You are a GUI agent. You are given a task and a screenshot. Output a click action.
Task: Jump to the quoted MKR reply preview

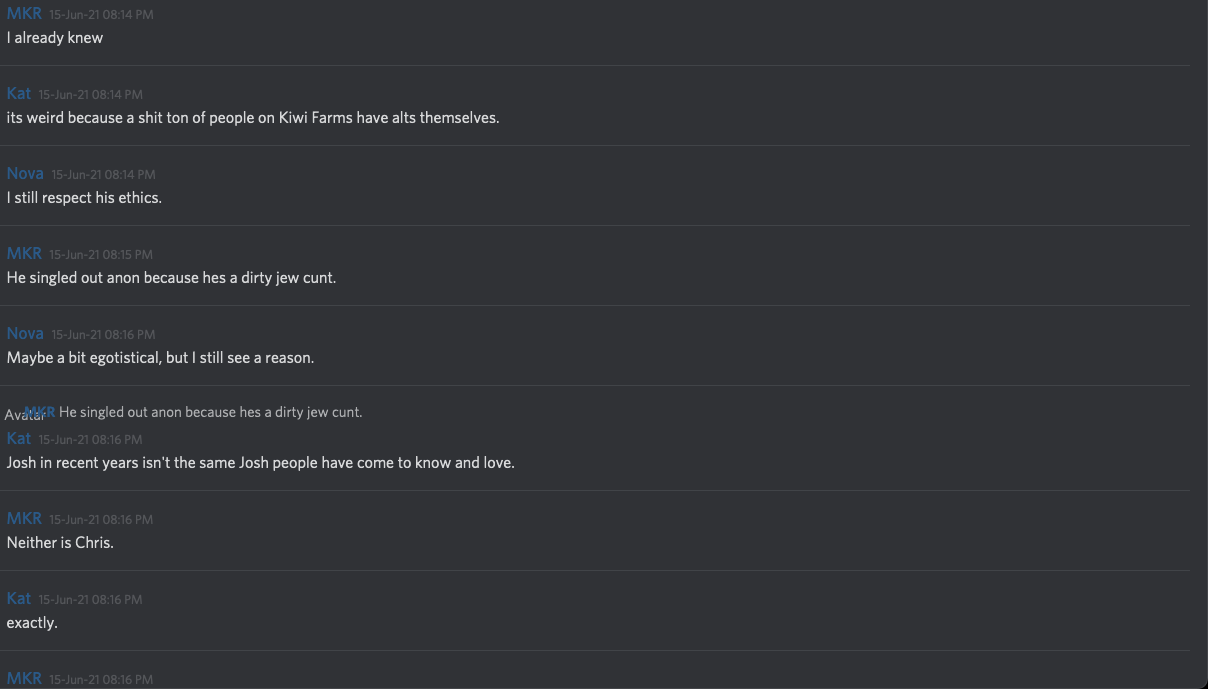point(210,412)
